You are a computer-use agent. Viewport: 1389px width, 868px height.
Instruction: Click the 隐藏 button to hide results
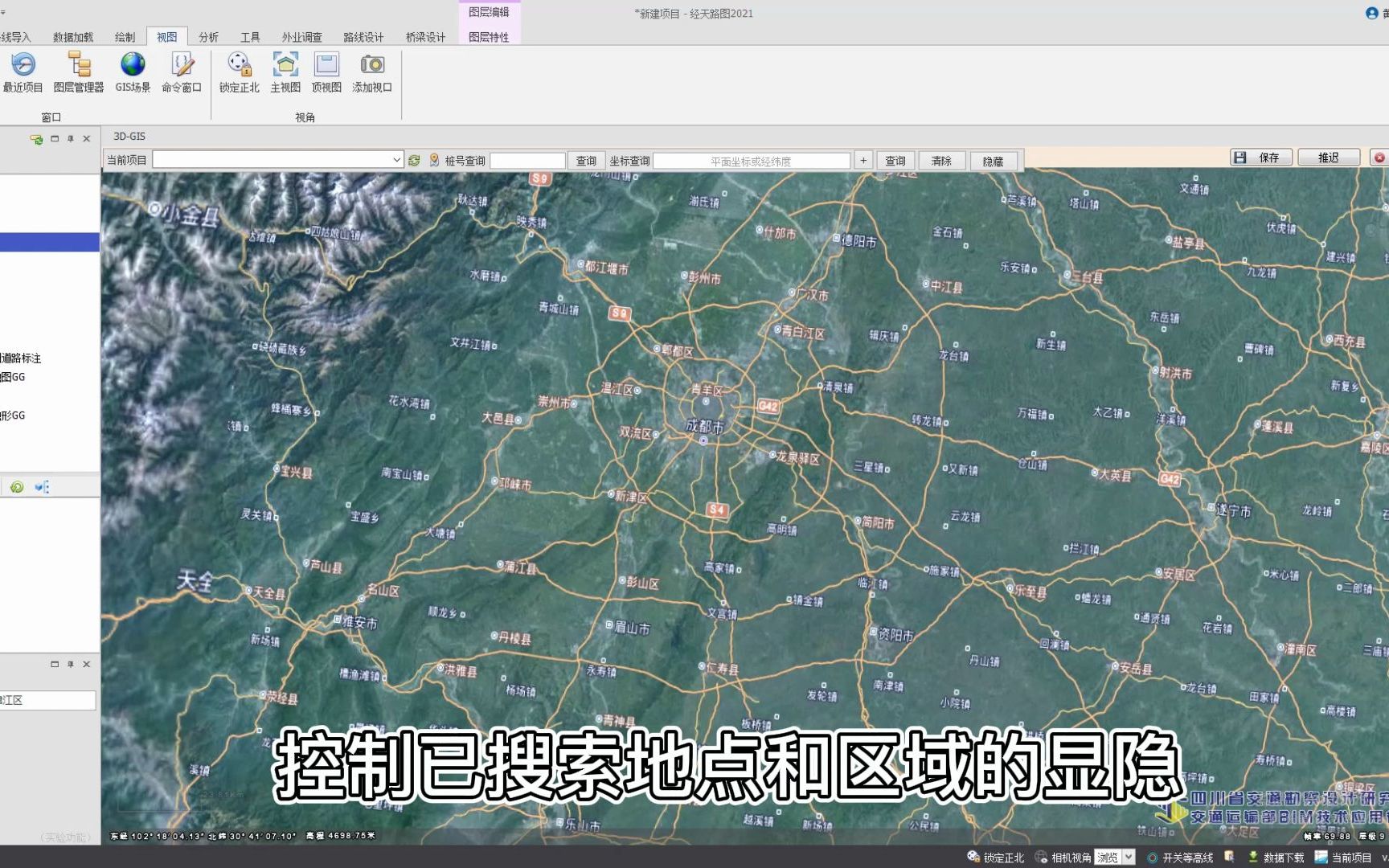[x=994, y=161]
